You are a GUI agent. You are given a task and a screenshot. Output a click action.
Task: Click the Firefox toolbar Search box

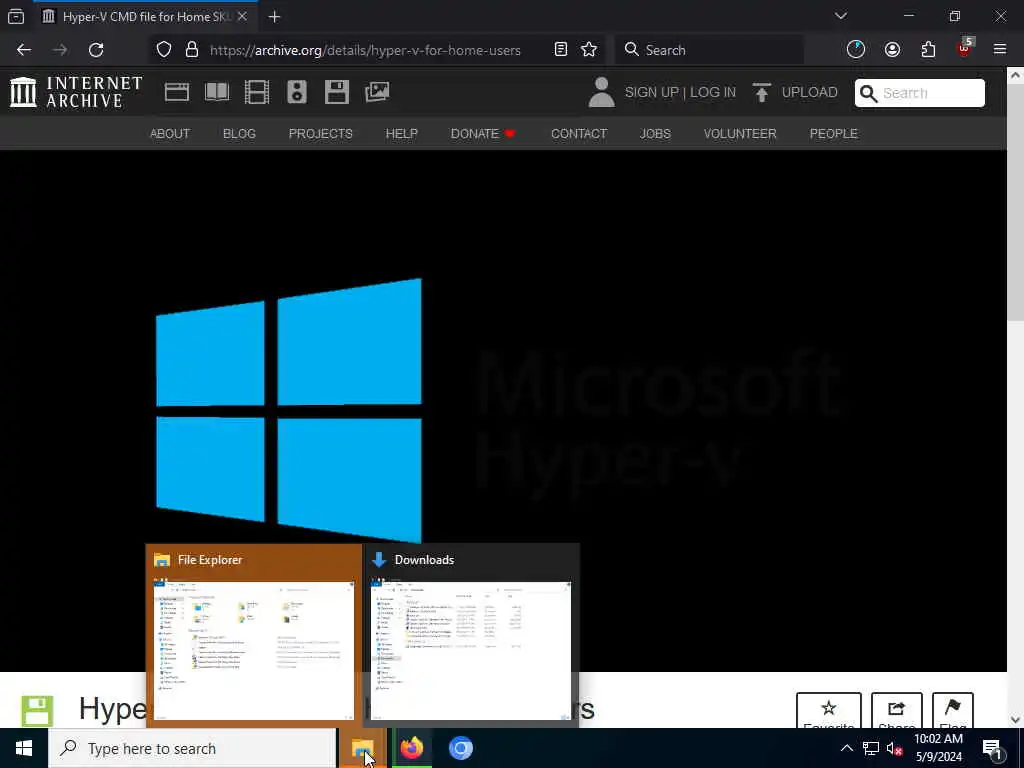[x=709, y=50]
